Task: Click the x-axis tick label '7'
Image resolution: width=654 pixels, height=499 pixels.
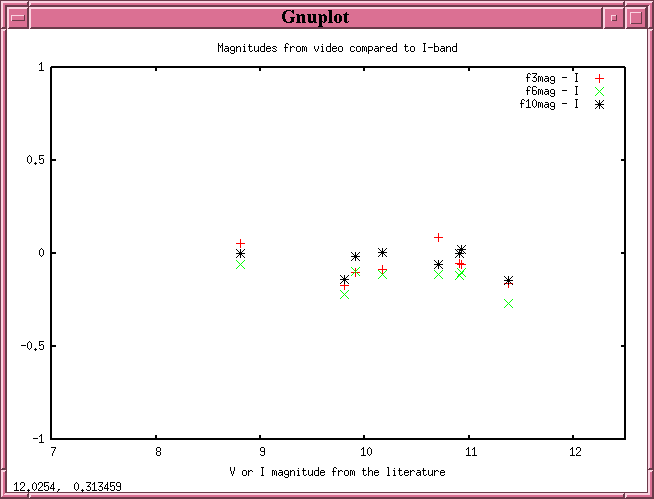Action: (53, 452)
